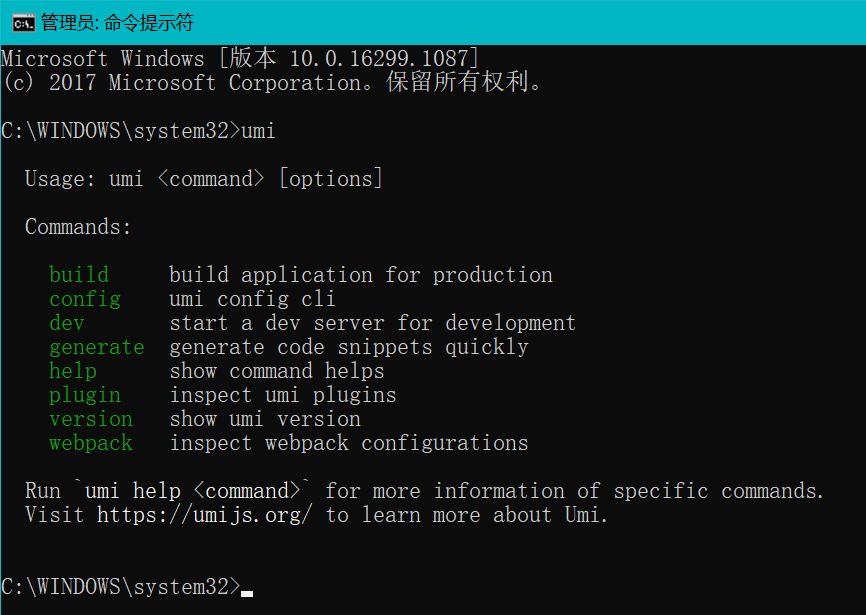Image resolution: width=866 pixels, height=615 pixels.
Task: Click the webpack command entry
Action: point(90,442)
